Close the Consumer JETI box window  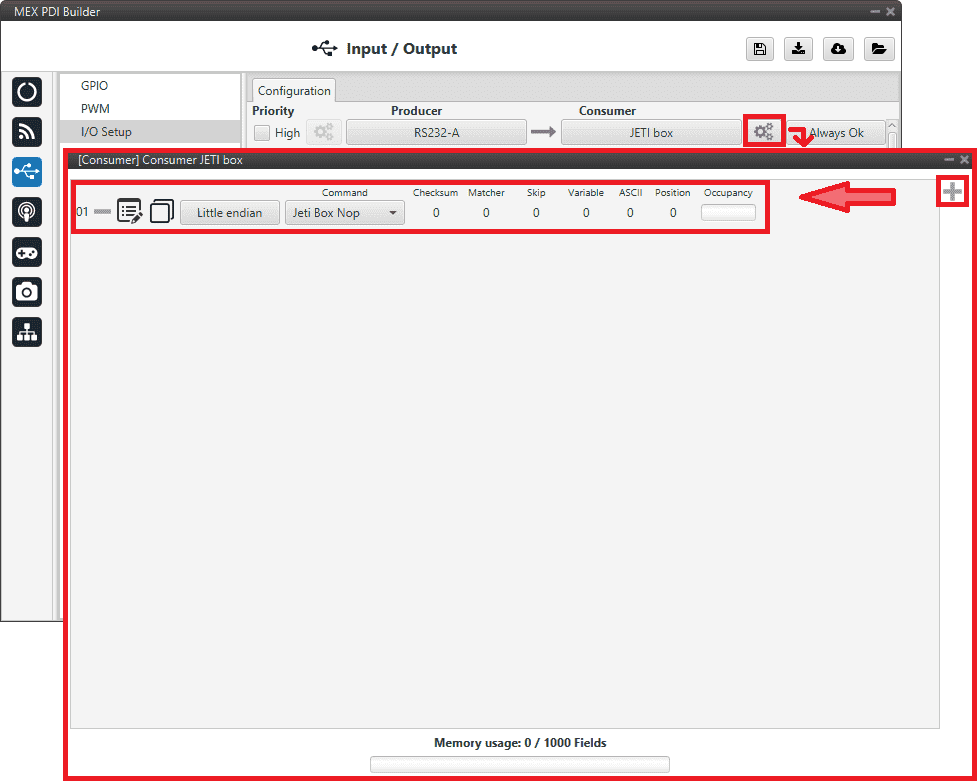coord(964,160)
